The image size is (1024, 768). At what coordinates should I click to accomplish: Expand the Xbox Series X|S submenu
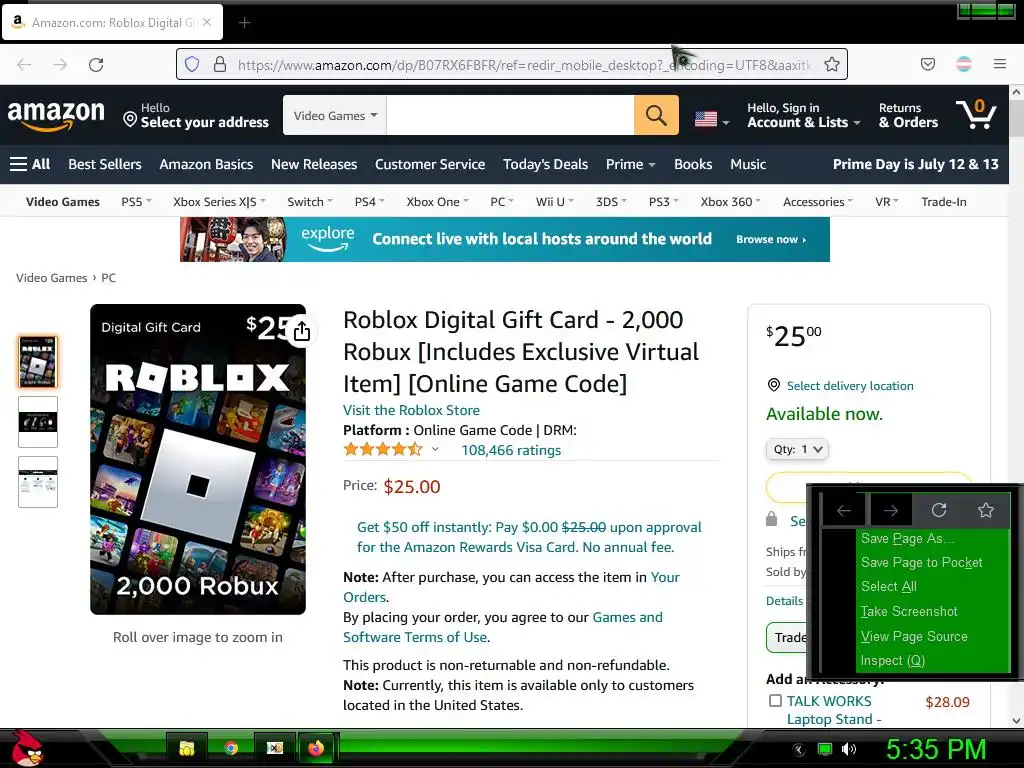[x=219, y=202]
